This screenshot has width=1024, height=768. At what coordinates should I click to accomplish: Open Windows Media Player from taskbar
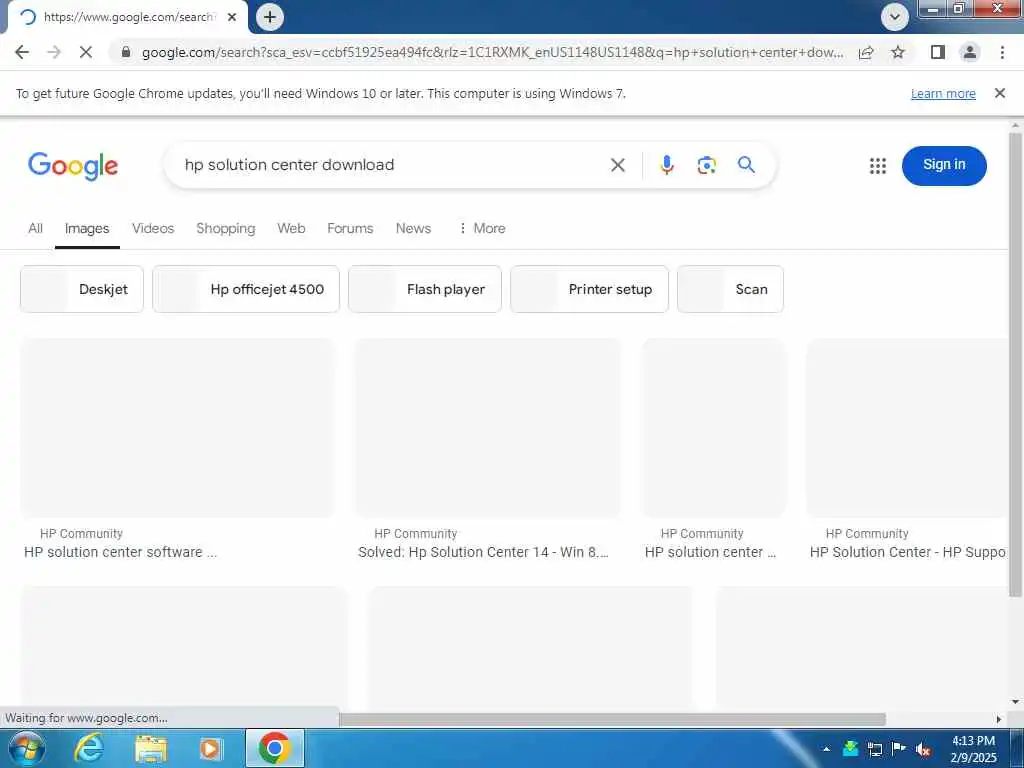click(210, 748)
